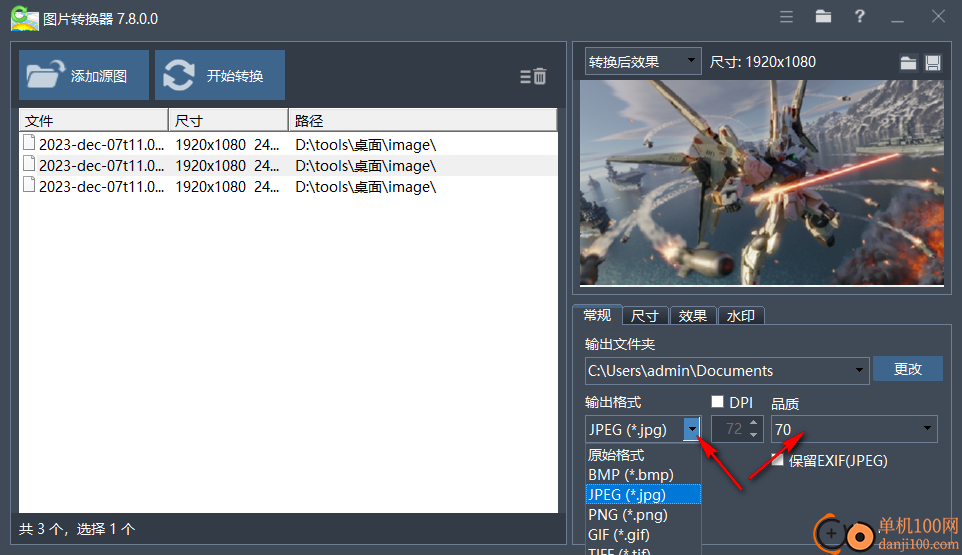Select the first file row in list
The image size is (962, 555).
tap(288, 145)
